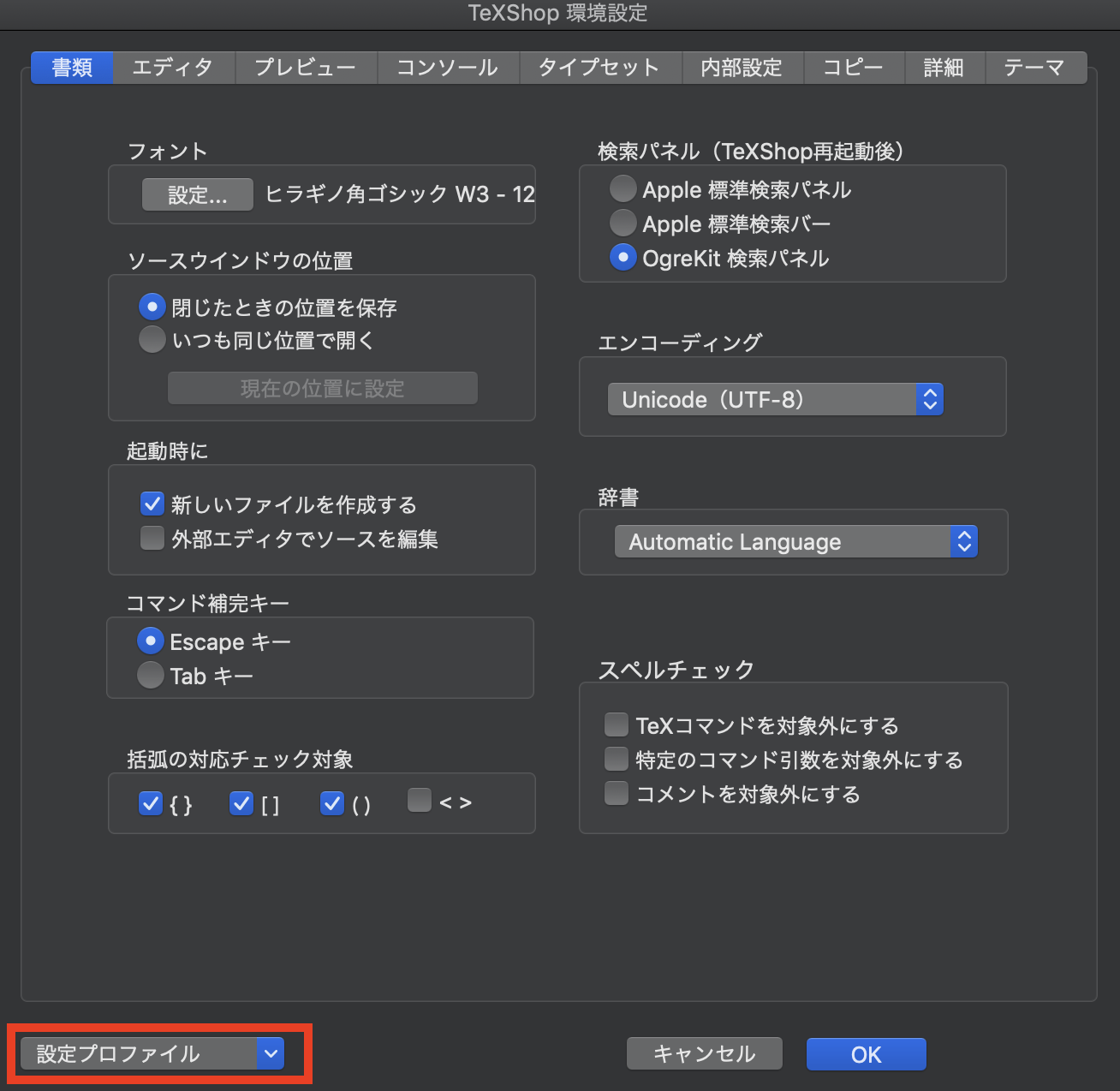The image size is (1120, 1091).
Task: Open the コピー tab
Action: 854,68
